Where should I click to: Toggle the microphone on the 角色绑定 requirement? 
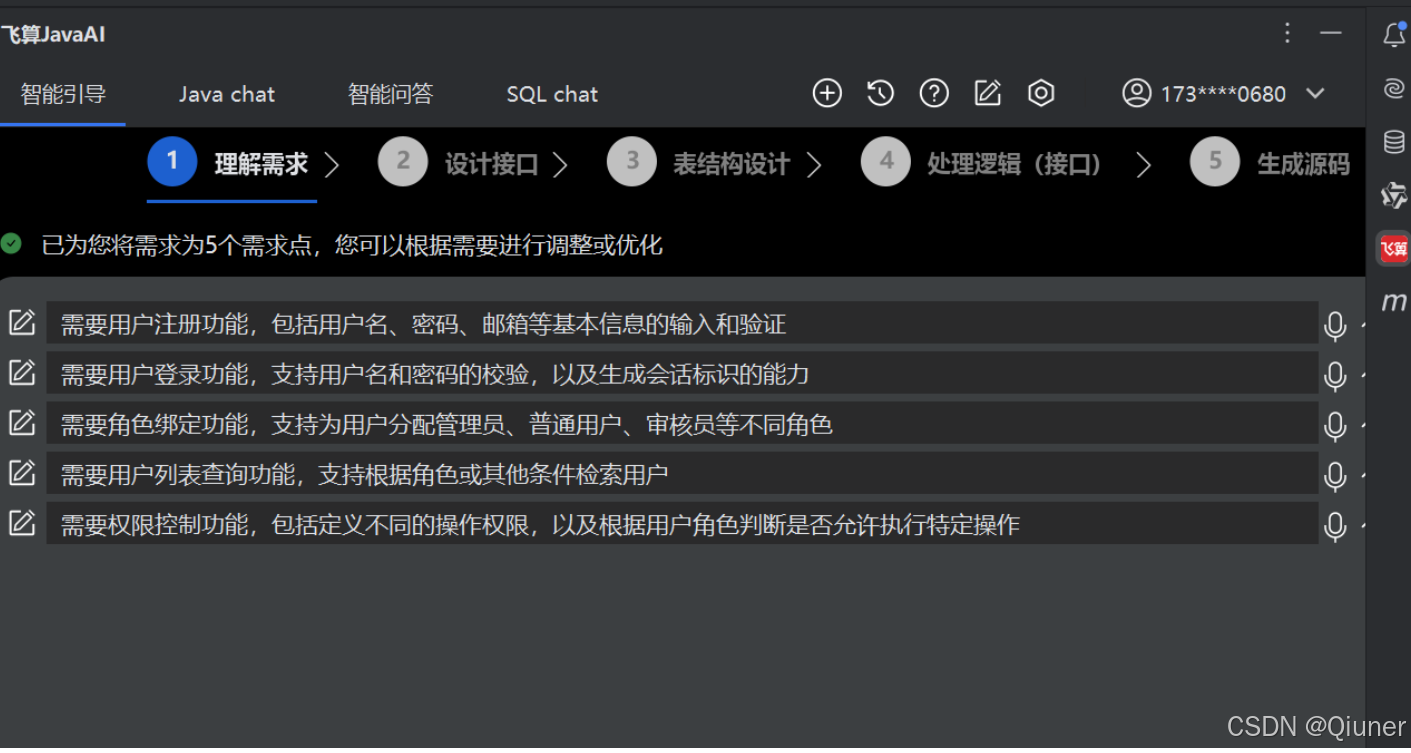coord(1335,425)
